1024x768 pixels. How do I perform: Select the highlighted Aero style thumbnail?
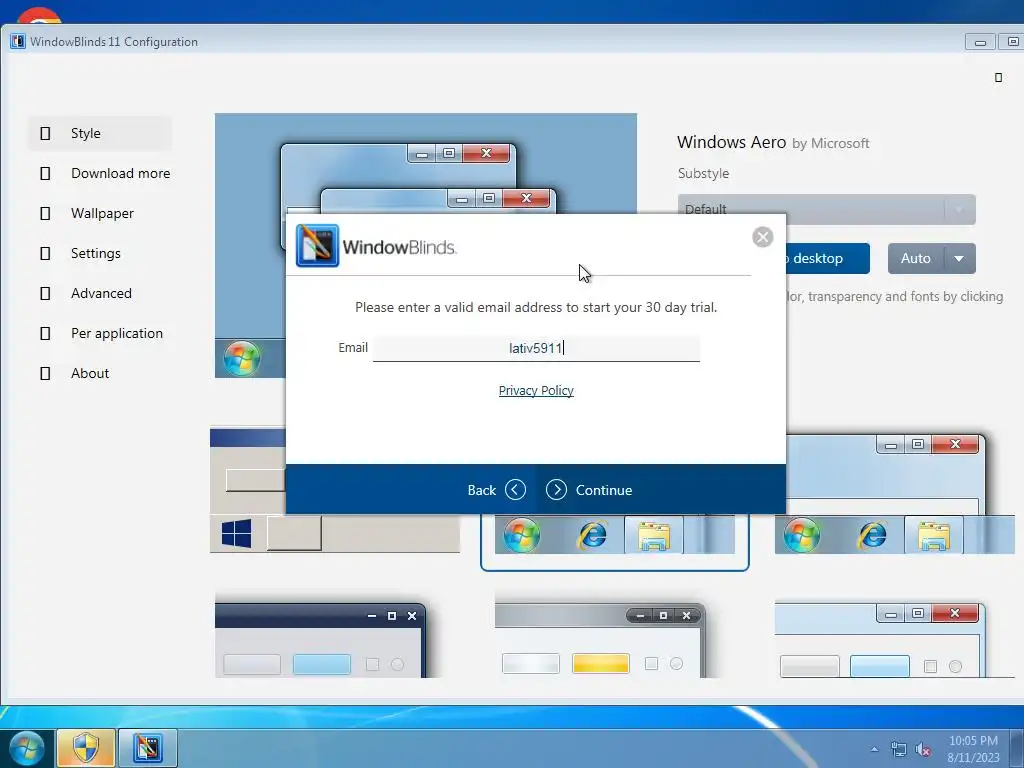(x=615, y=541)
